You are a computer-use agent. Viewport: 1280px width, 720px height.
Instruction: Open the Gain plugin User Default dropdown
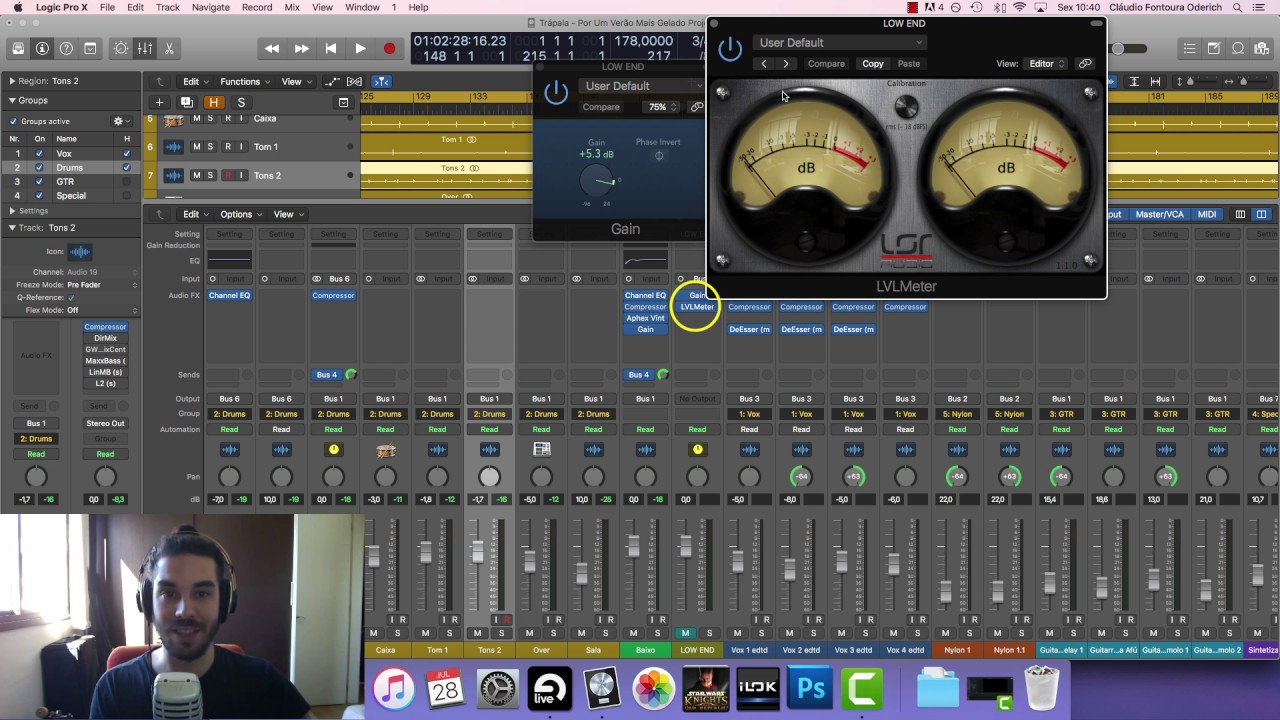(640, 86)
